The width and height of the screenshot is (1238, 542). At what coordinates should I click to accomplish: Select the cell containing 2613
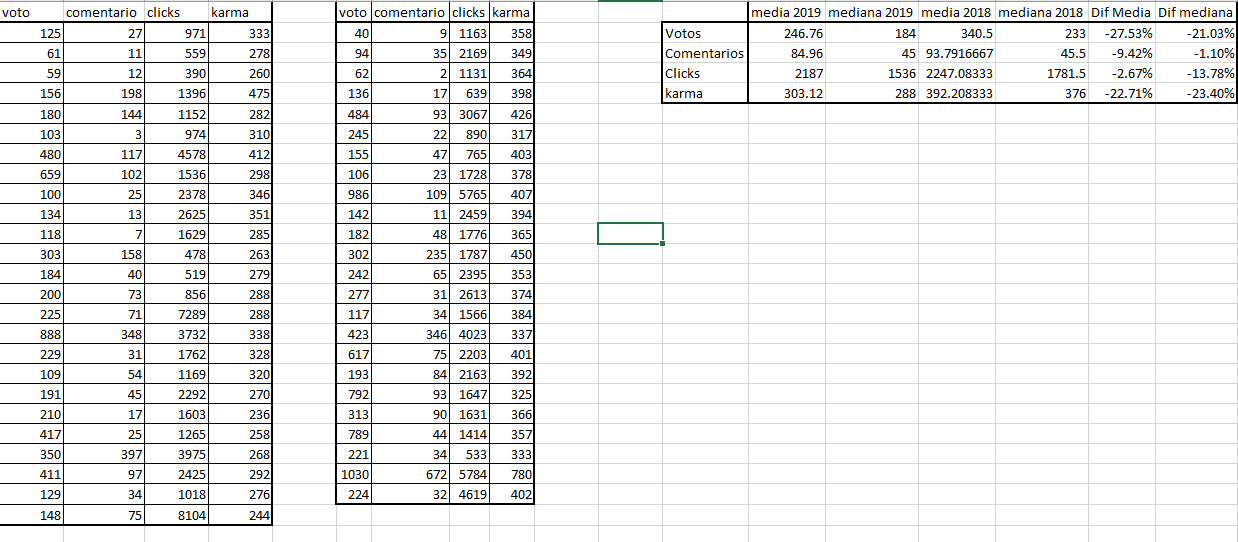point(470,294)
